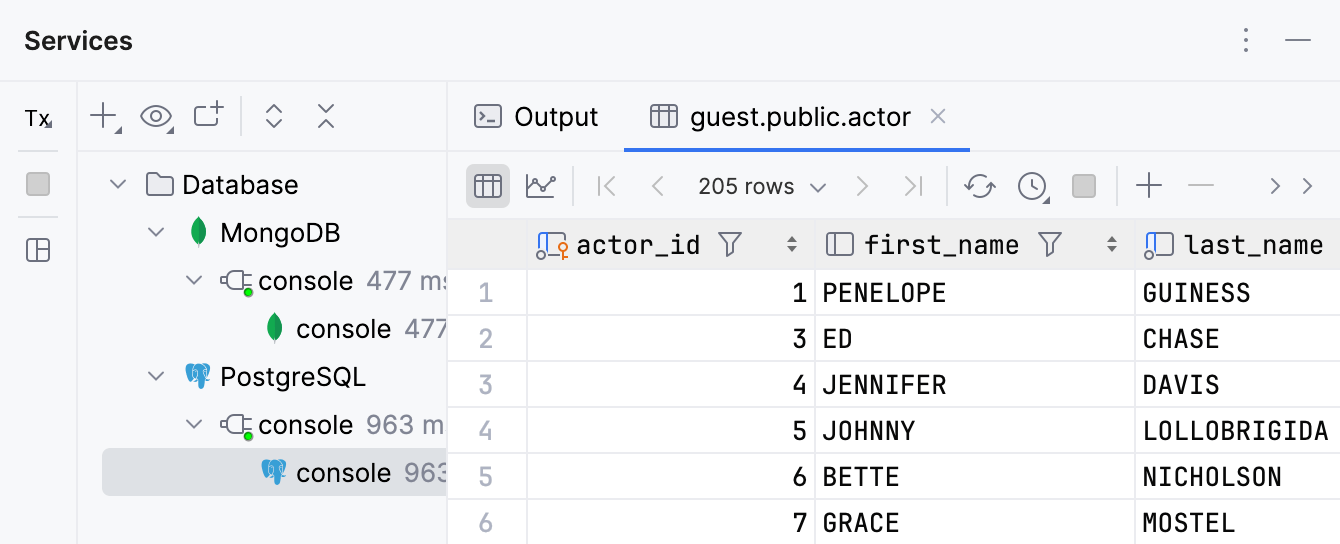The width and height of the screenshot is (1340, 544).
Task: Open Services panel kebab options menu
Action: coord(1245,40)
